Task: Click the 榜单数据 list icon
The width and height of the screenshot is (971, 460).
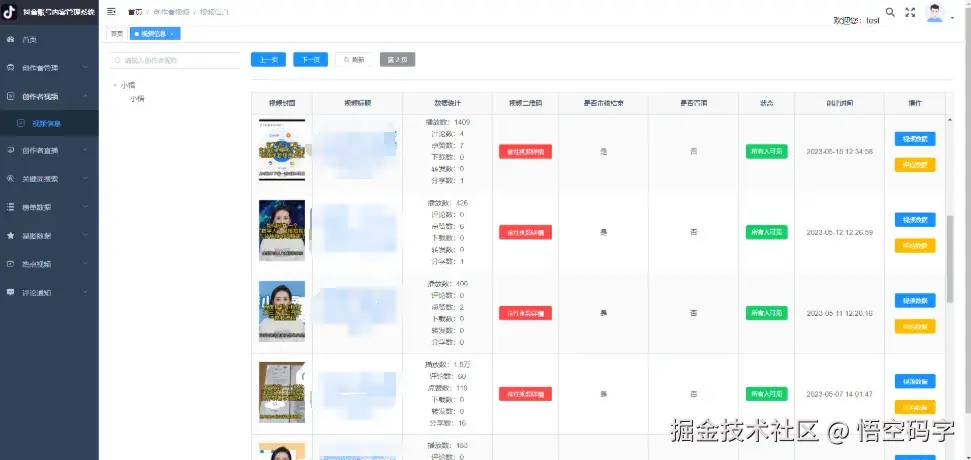Action: (10, 207)
